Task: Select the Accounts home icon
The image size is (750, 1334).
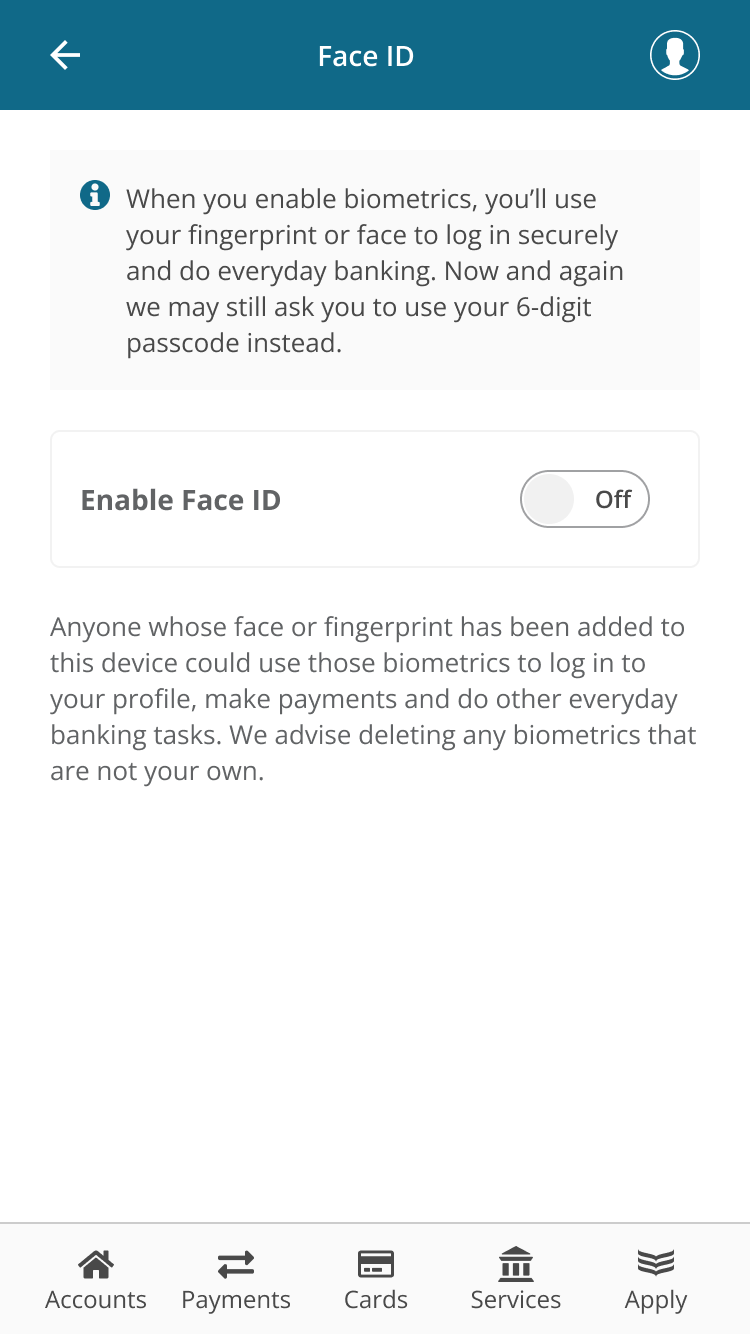Action: [x=95, y=1263]
